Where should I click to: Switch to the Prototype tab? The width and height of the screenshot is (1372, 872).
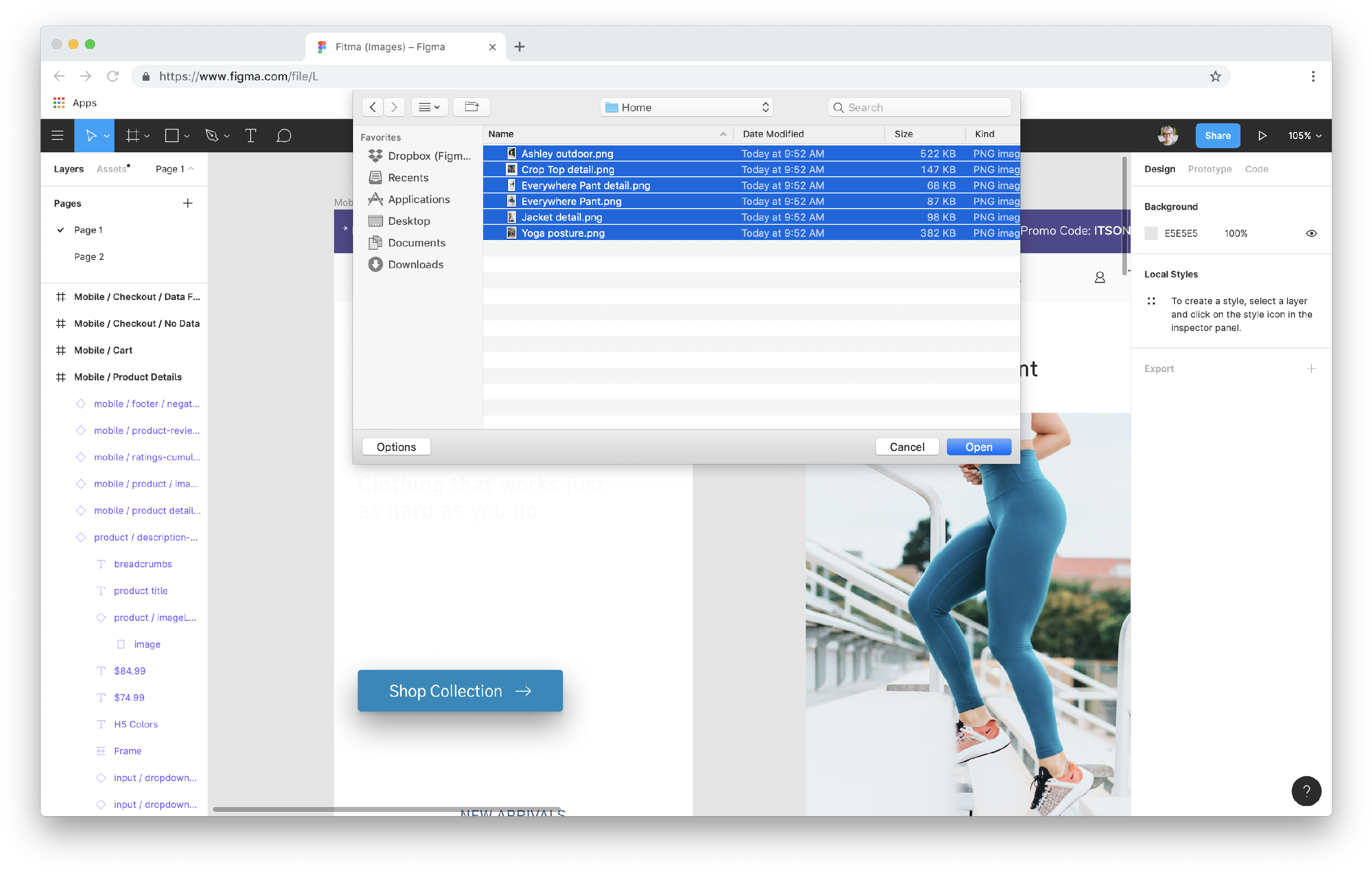1209,168
